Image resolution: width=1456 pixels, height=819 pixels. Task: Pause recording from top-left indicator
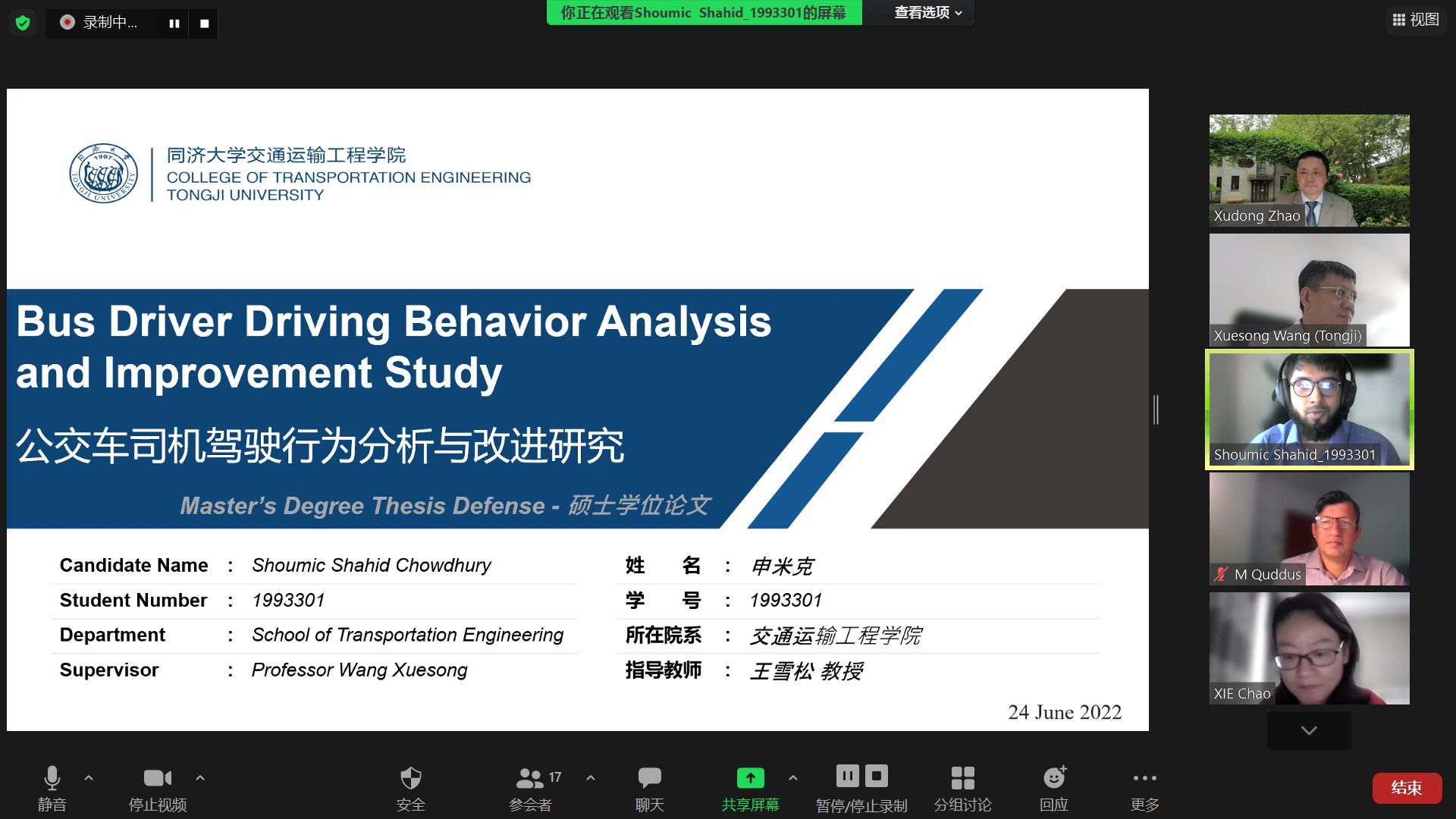point(174,24)
